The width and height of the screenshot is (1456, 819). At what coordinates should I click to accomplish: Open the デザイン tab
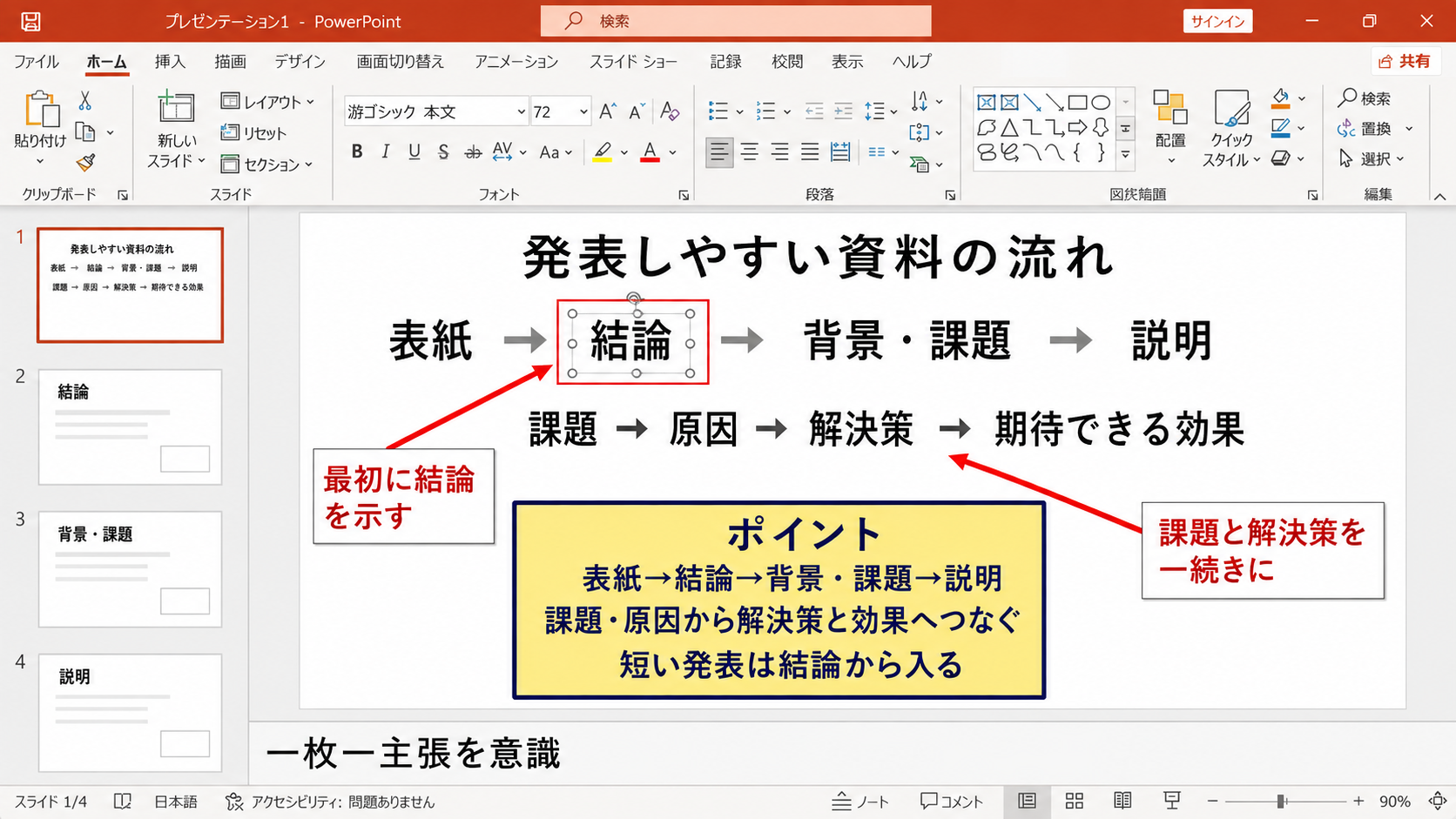pos(300,62)
